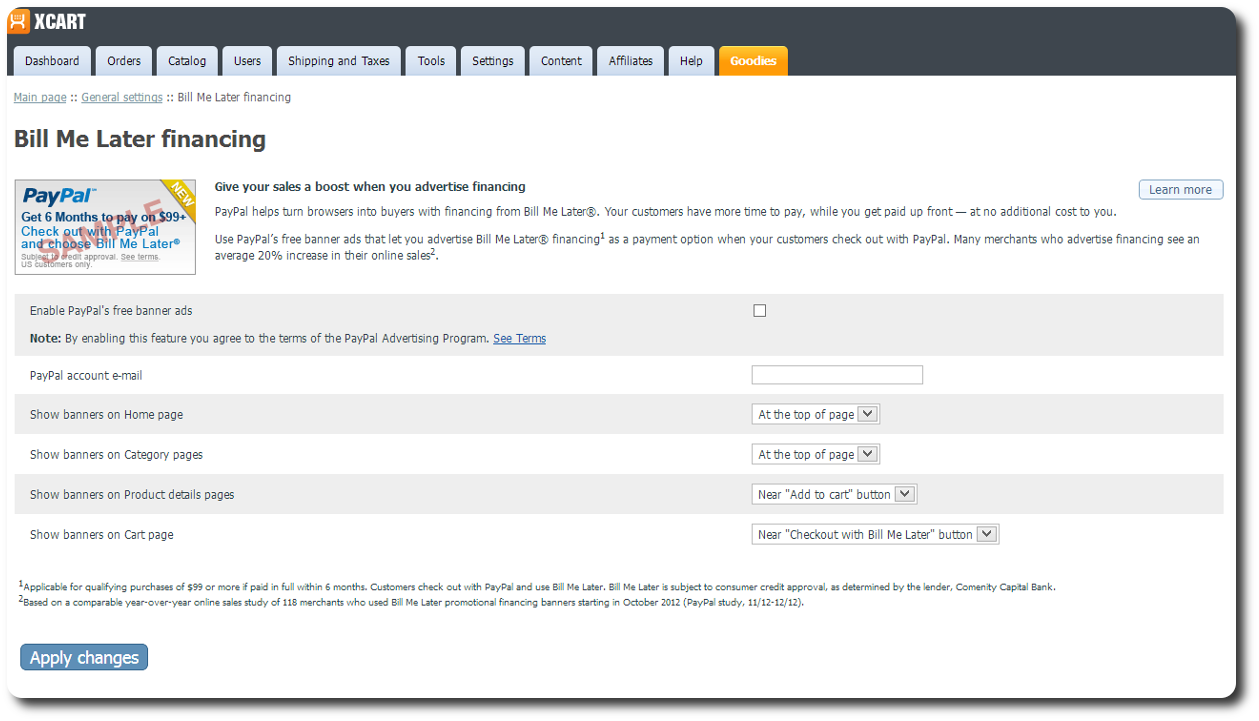
Task: Go to the Affiliates tab
Action: tap(631, 61)
